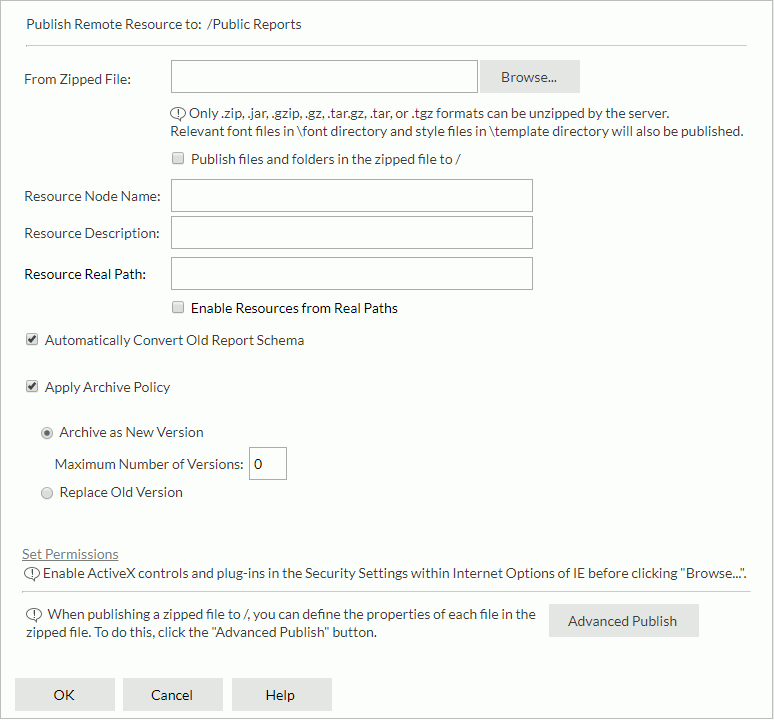Confirm with the OK button
774x720 pixels.
pos(64,695)
